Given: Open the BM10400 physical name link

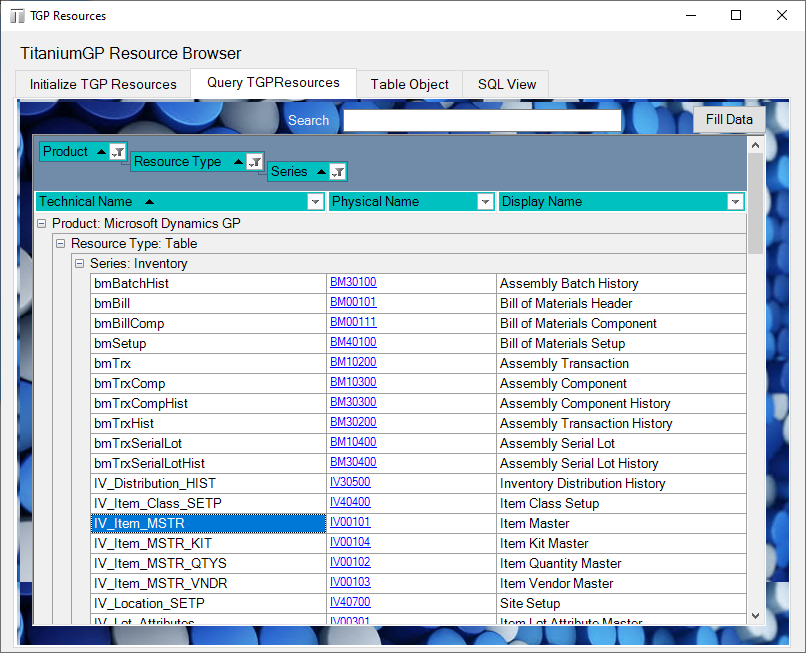Looking at the screenshot, I should [x=353, y=442].
